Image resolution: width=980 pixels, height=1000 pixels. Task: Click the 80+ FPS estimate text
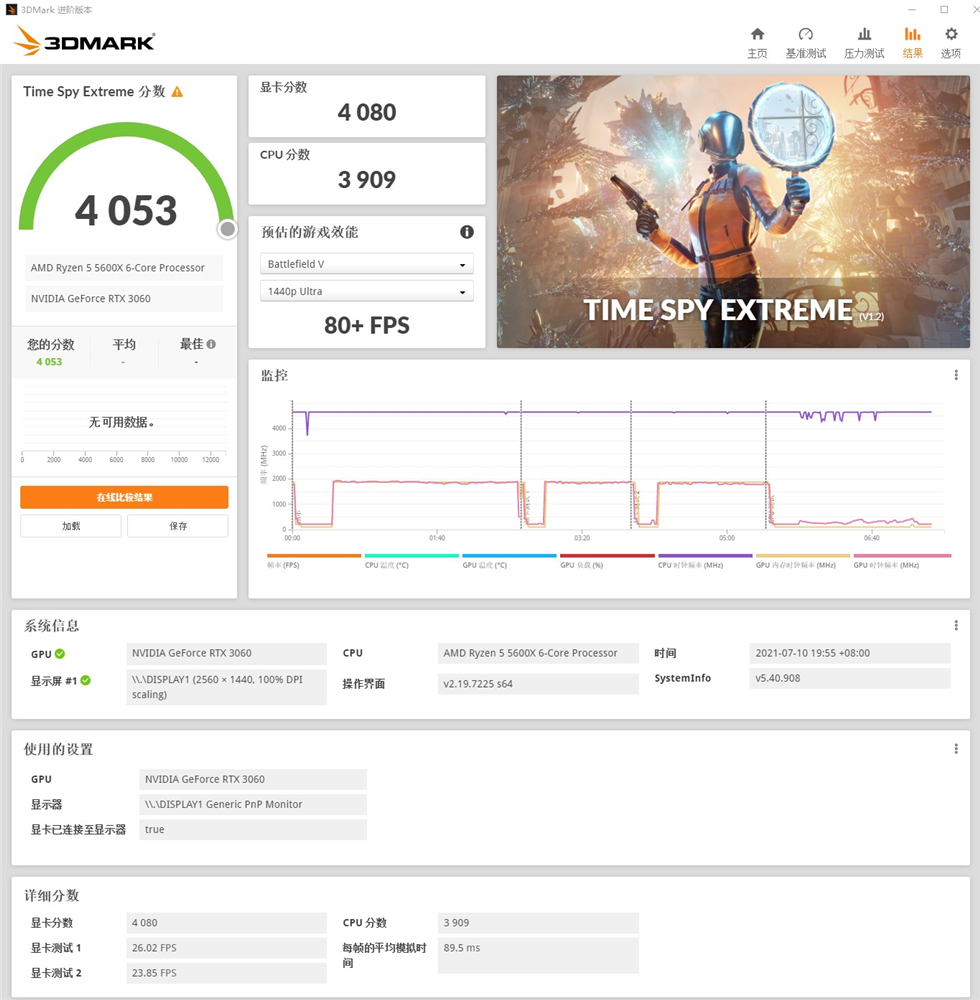[367, 326]
